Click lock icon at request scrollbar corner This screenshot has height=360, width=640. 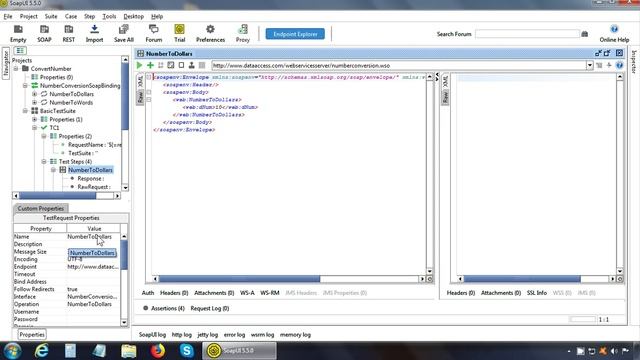[x=429, y=279]
